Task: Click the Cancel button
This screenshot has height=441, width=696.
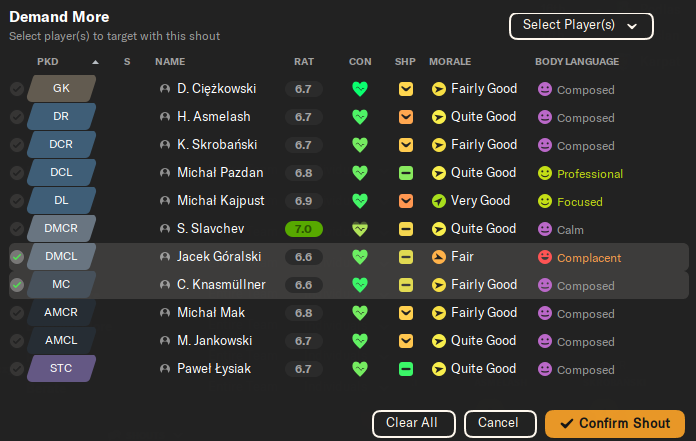Action: pos(498,423)
